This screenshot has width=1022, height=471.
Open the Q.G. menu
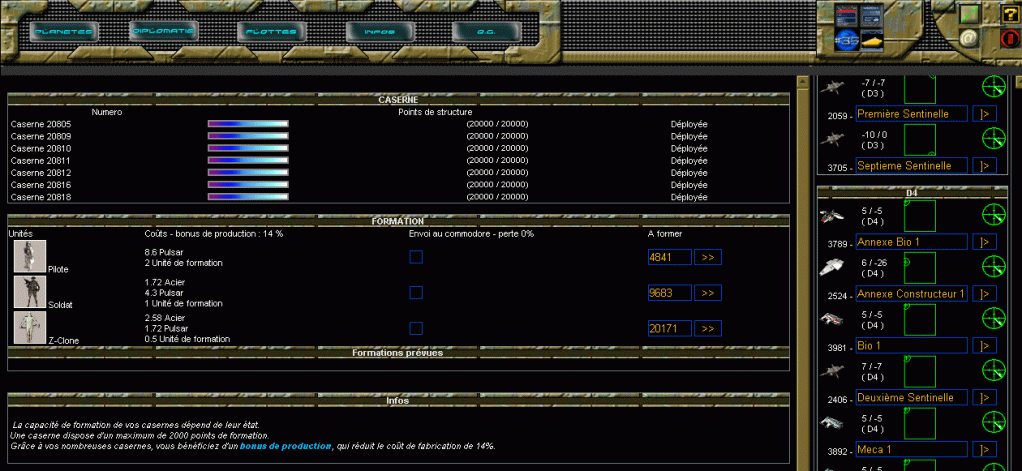(x=486, y=31)
